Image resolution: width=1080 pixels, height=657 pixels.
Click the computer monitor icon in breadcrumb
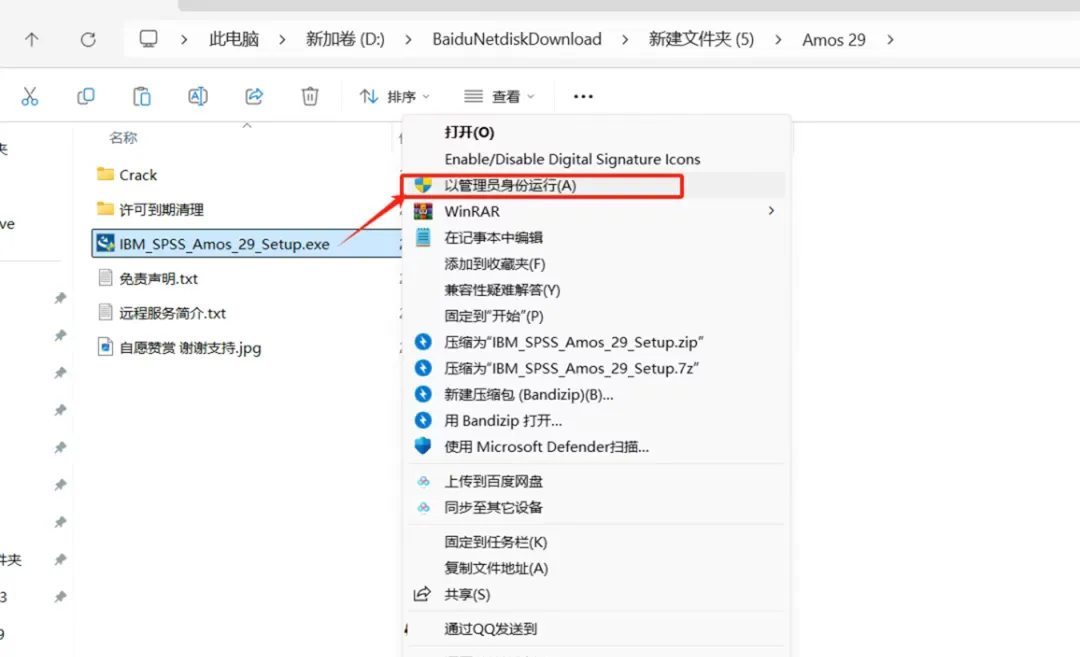coord(148,39)
